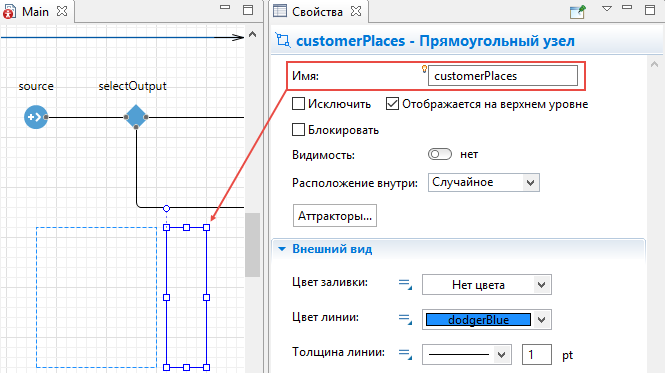Click the selectOutput label text
Image resolution: width=665 pixels, height=373 pixels.
[132, 86]
